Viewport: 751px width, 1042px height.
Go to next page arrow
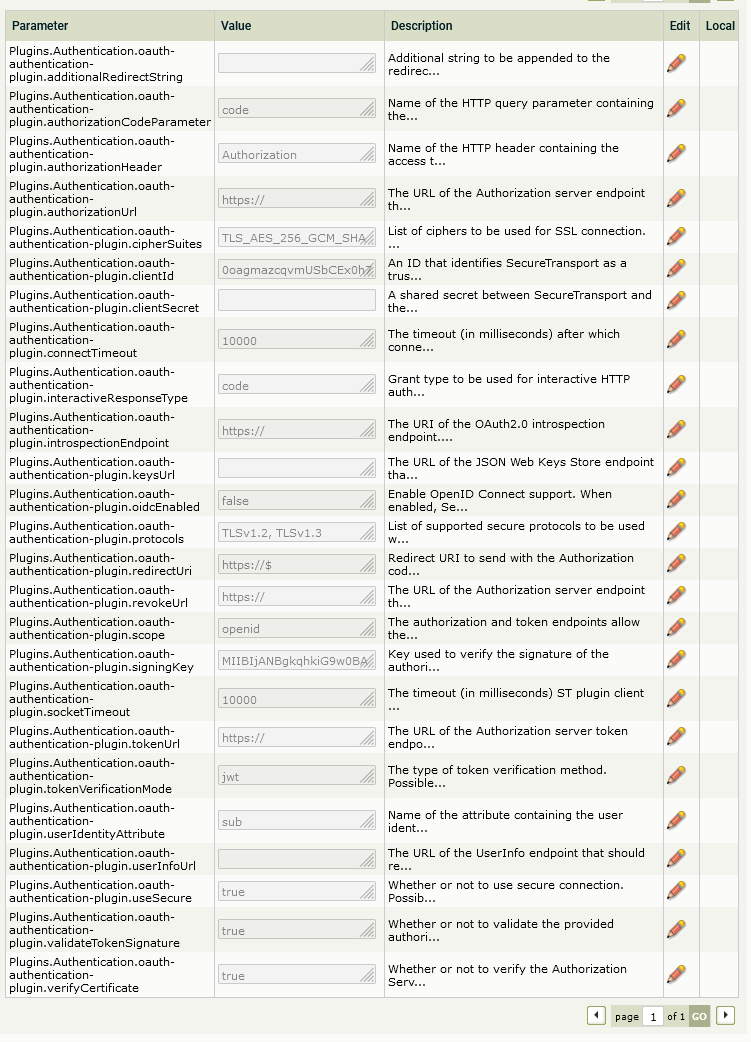point(726,1015)
